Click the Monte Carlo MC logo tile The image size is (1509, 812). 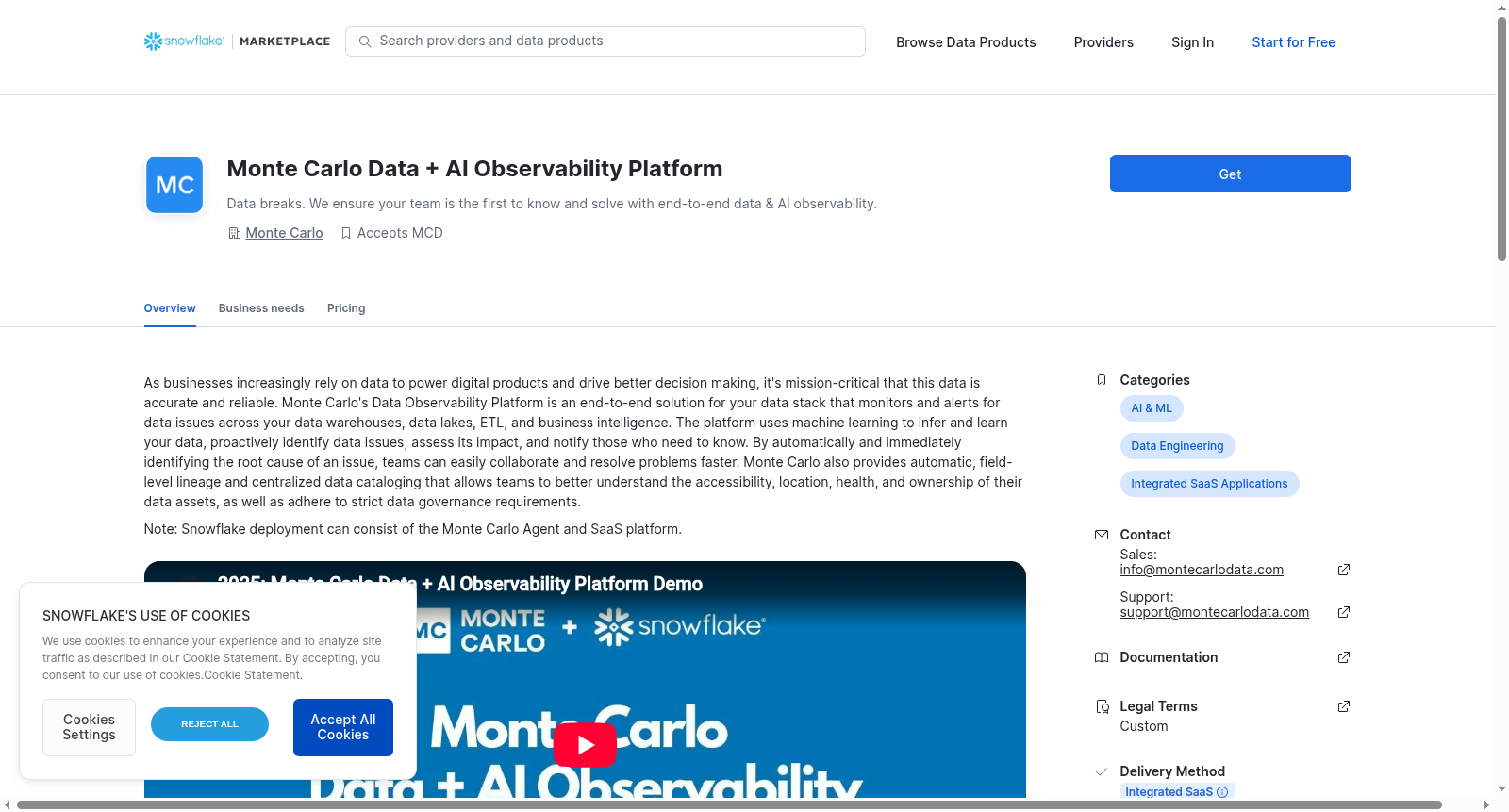[x=174, y=185]
